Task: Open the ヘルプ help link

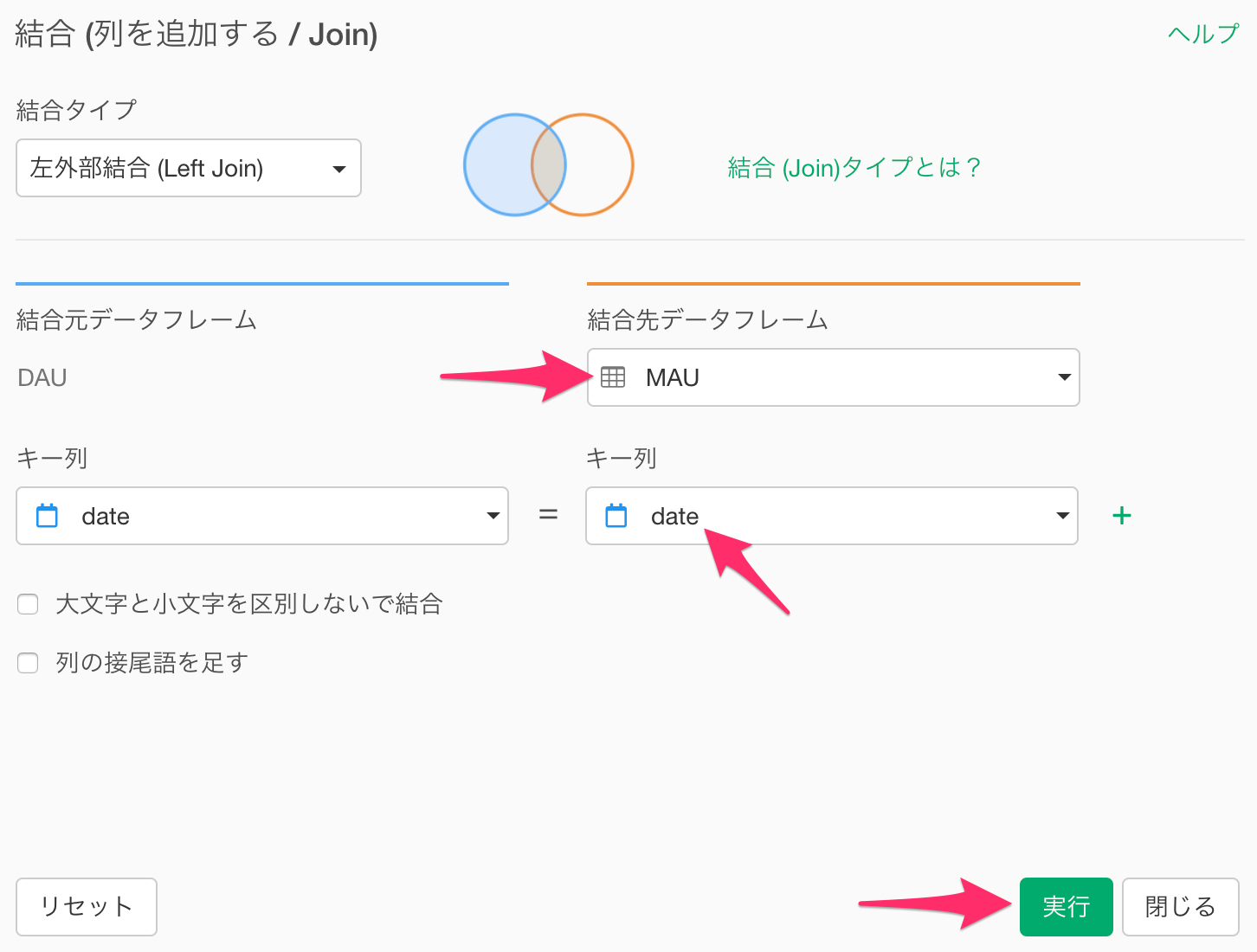Action: [1203, 34]
